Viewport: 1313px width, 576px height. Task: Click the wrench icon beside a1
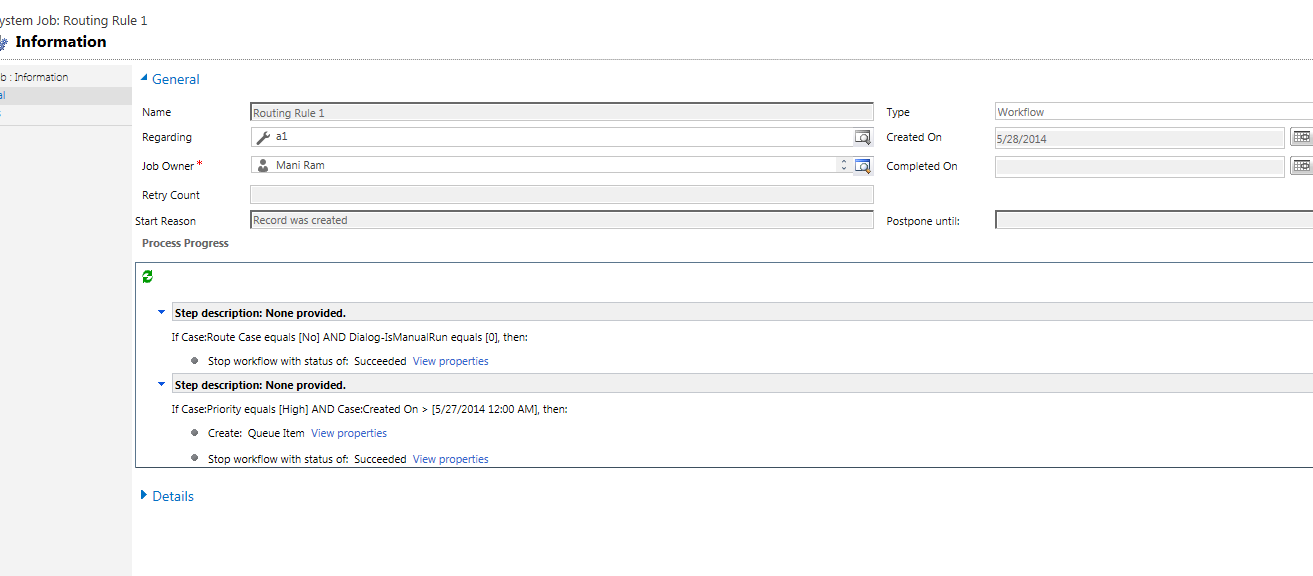[x=262, y=137]
